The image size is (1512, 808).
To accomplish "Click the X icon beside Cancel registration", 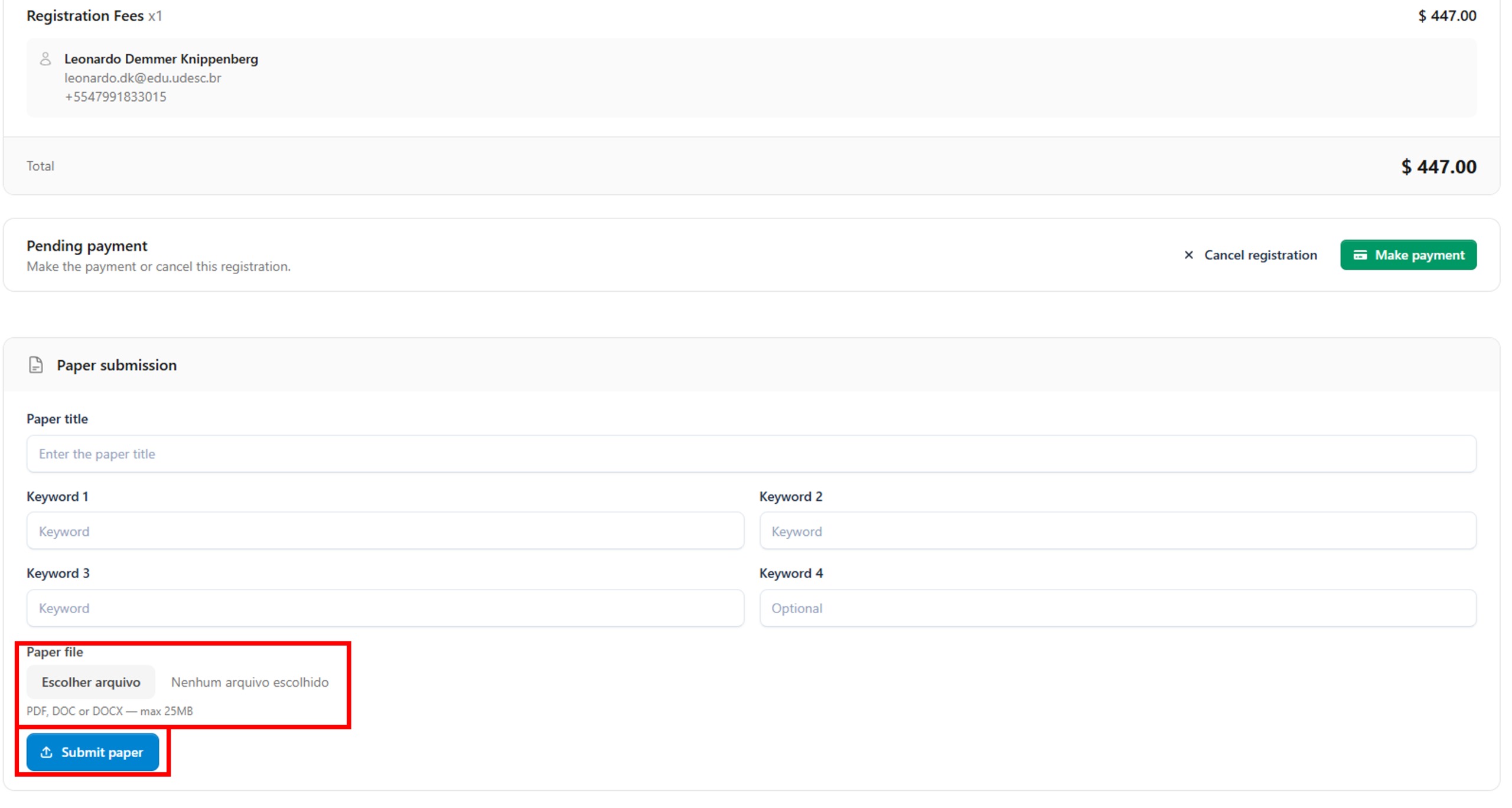I will 1188,255.
